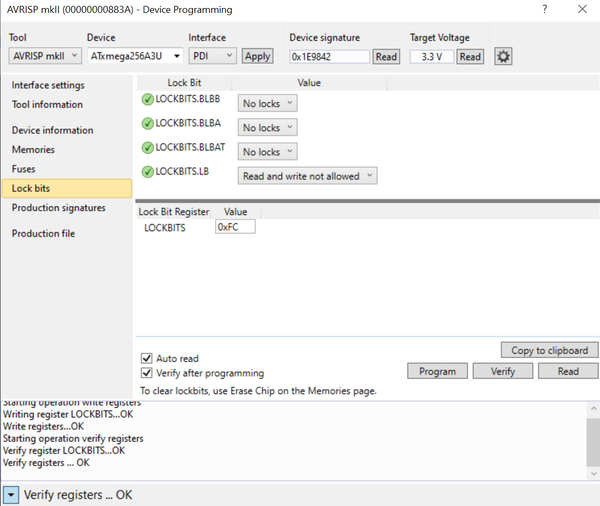Screen dimensions: 600x506
Task: Click Read next to Device signature
Action: click(386, 57)
